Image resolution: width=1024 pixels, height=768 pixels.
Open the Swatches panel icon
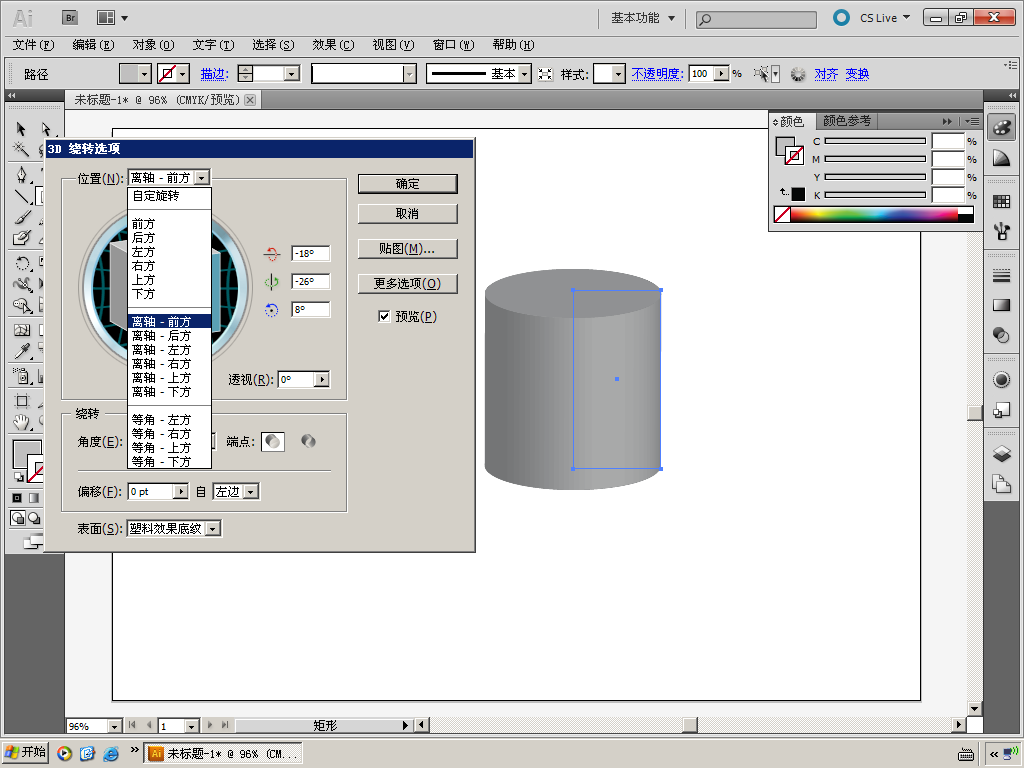pyautogui.click(x=1001, y=201)
